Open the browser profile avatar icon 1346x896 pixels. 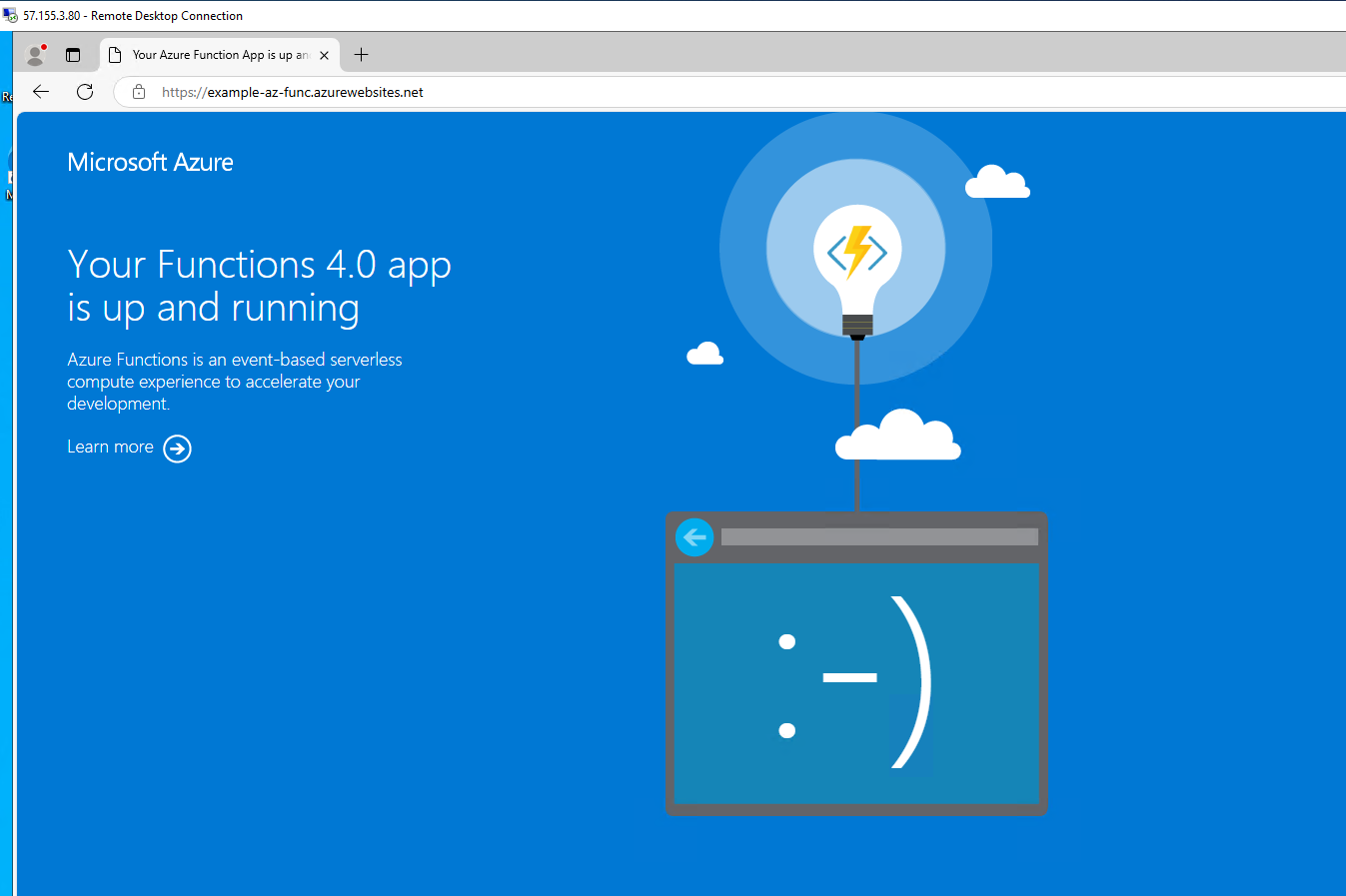coord(36,54)
